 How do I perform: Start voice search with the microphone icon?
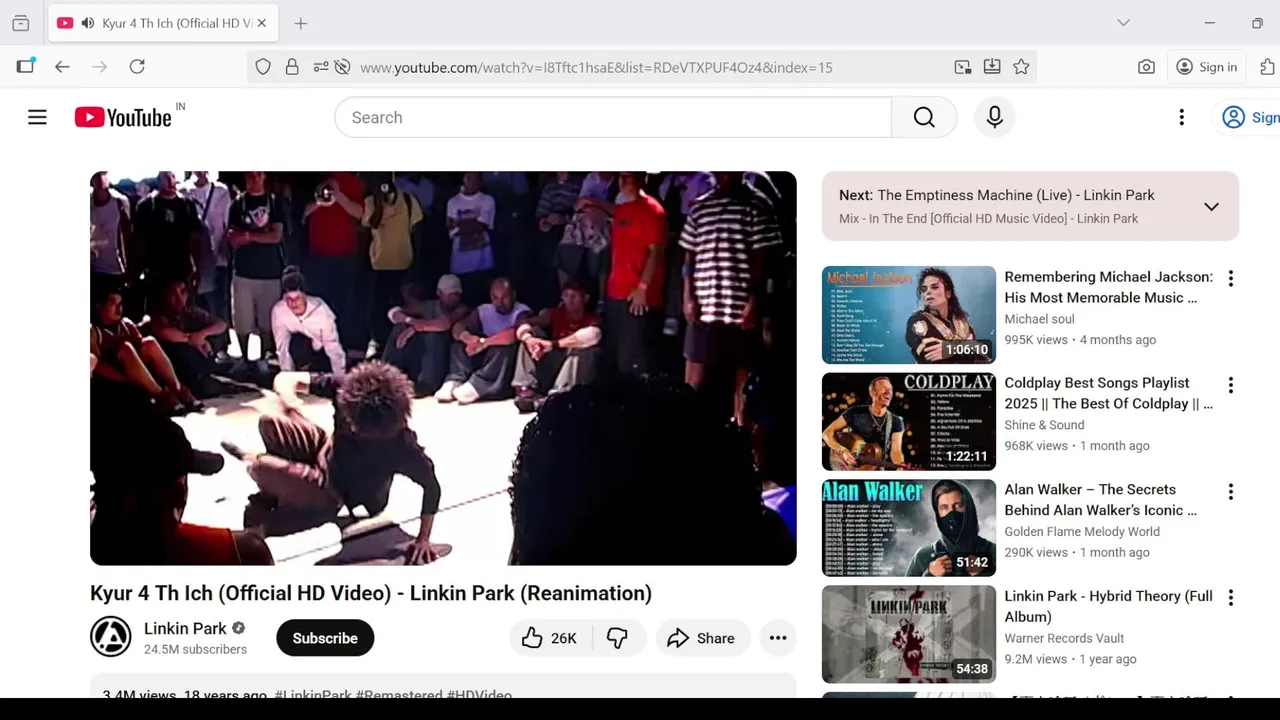994,117
